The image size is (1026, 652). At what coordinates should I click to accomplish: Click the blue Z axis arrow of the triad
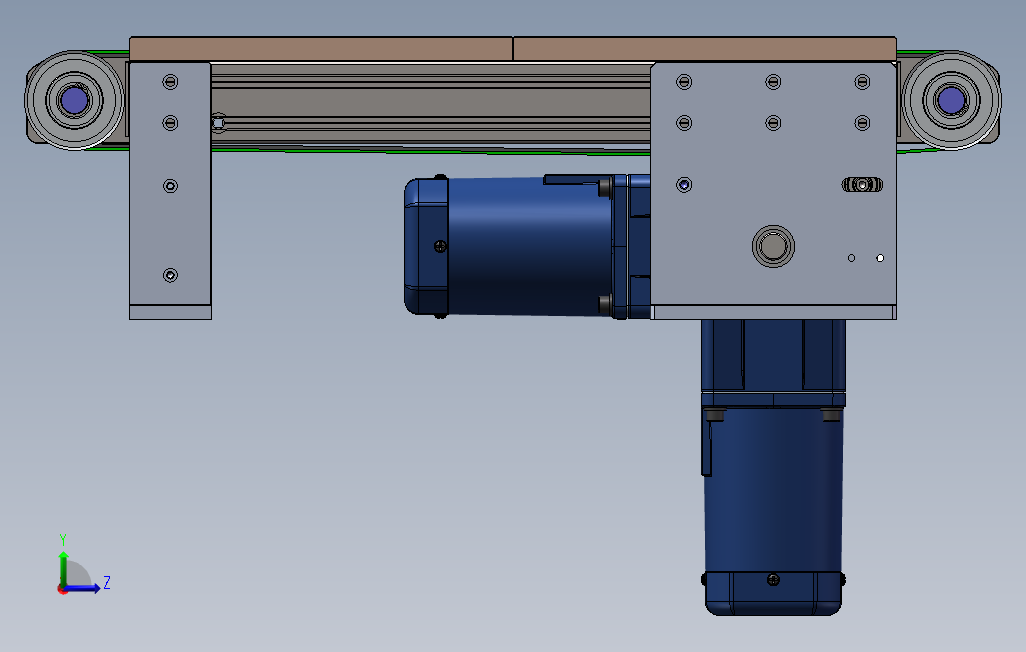(x=83, y=589)
